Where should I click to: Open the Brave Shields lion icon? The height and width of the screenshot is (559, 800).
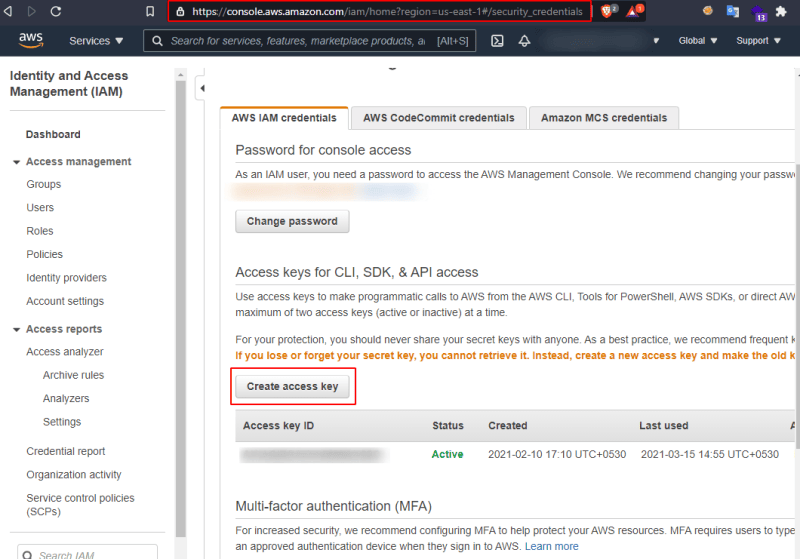(x=607, y=11)
